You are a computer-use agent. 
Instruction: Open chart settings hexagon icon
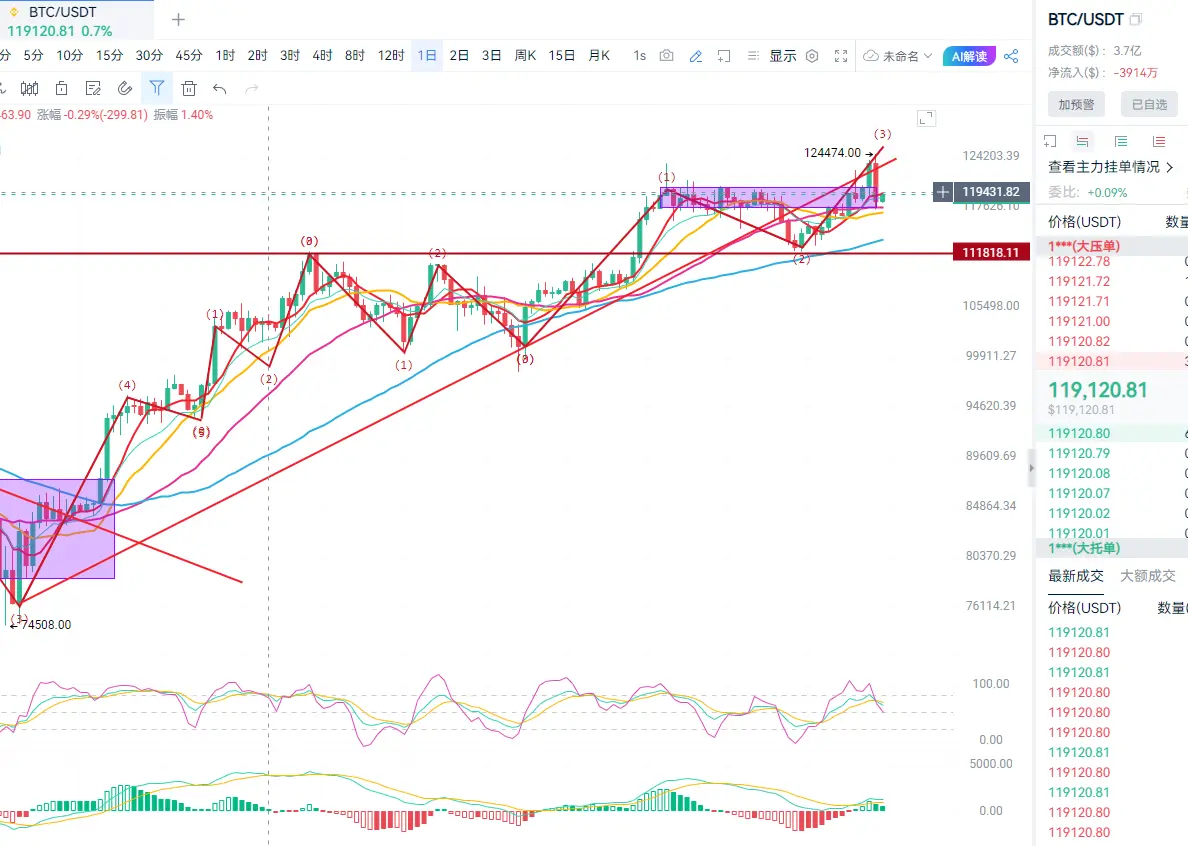coord(811,56)
